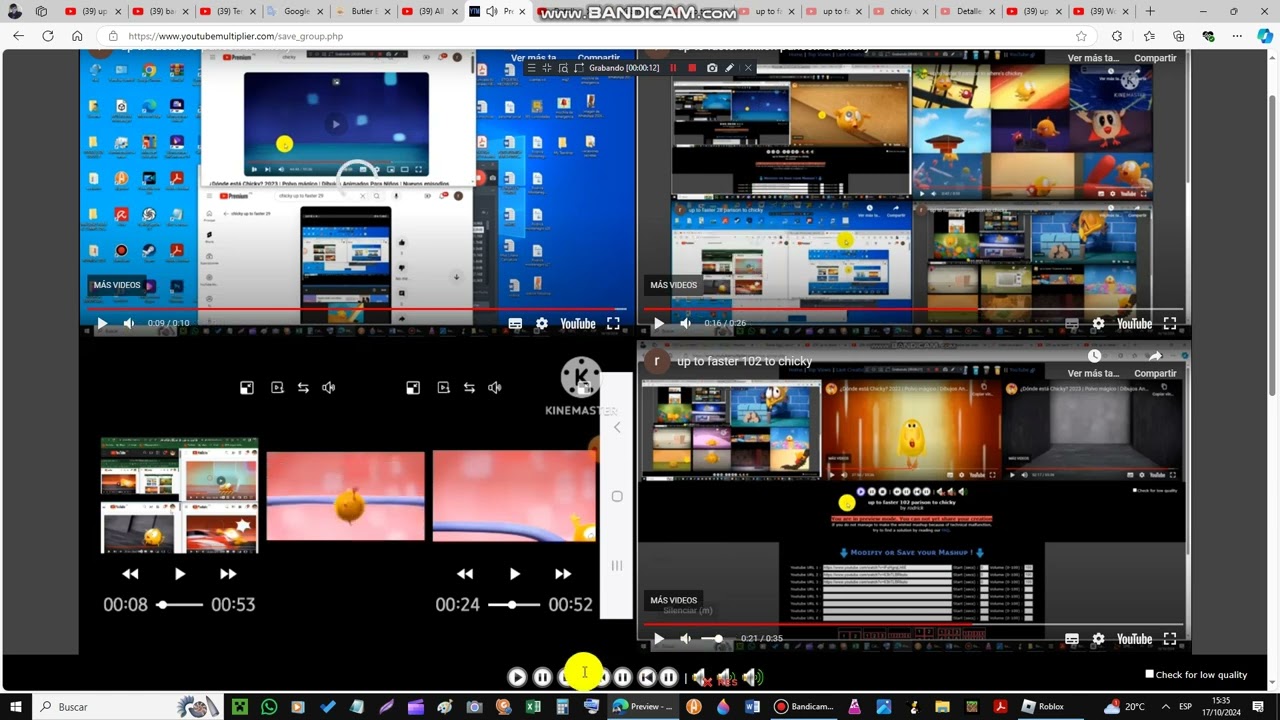Click MÁS VIDEOS on the top-left video

click(117, 285)
